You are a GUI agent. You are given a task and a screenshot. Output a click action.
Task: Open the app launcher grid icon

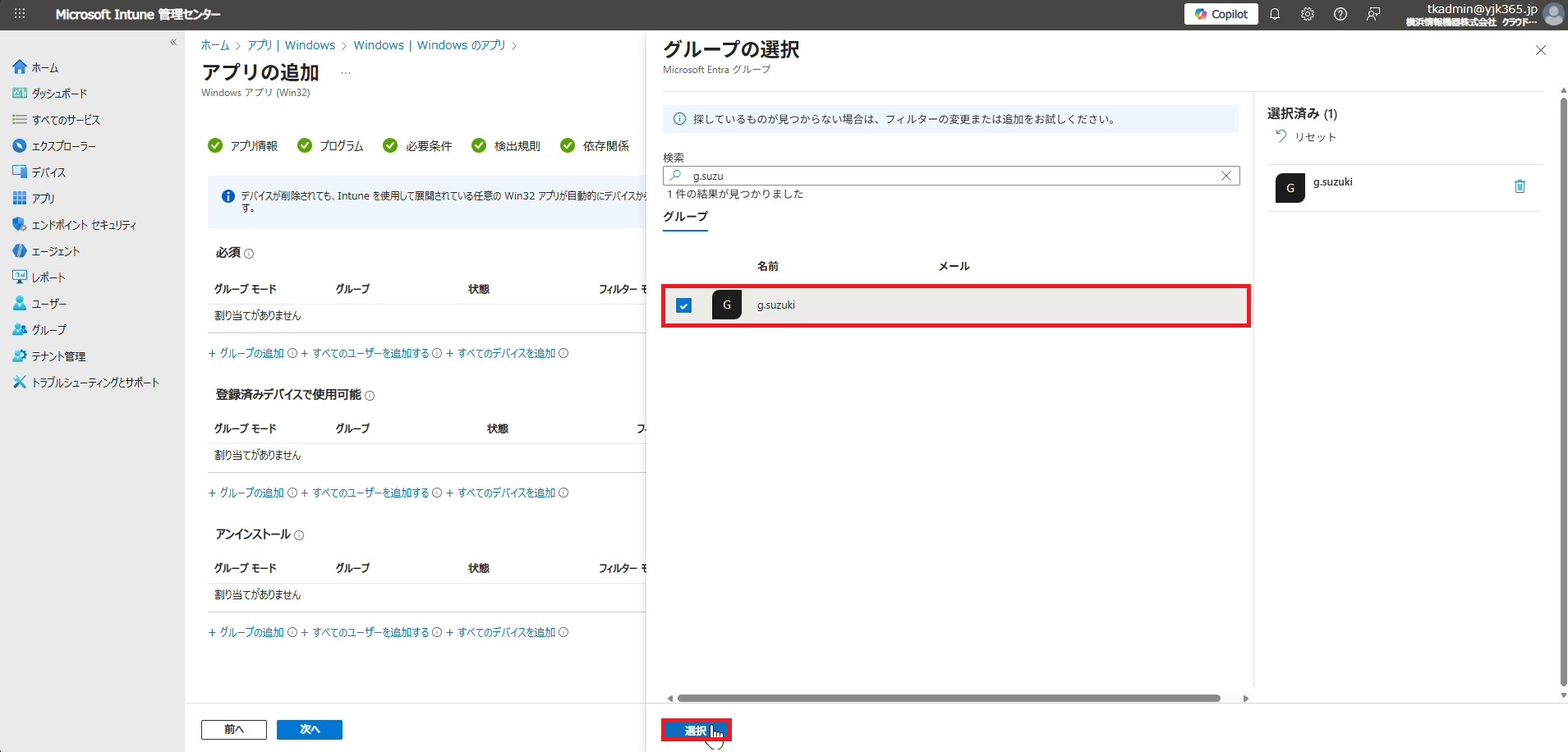(x=20, y=14)
